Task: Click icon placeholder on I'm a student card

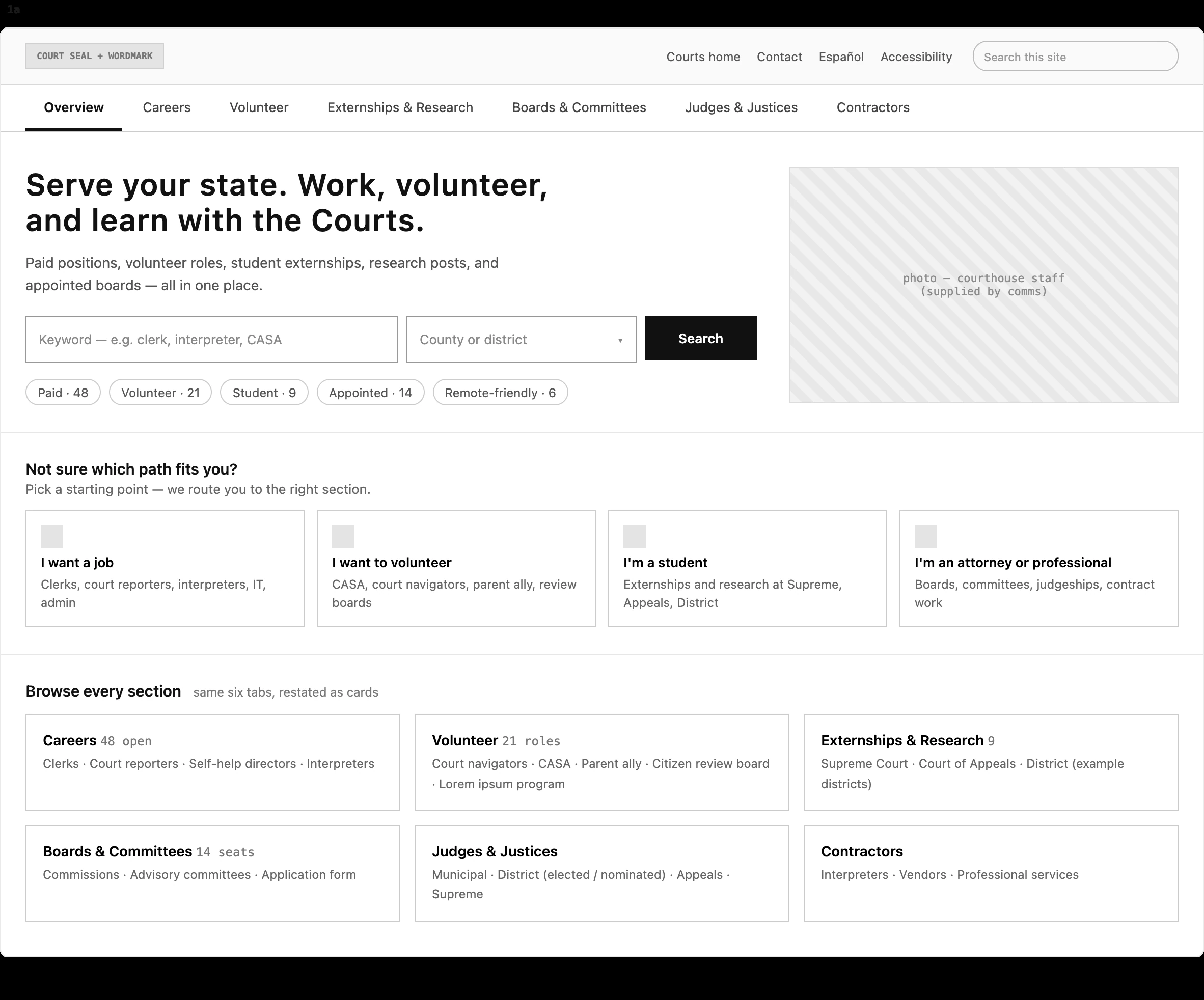Action: click(x=634, y=536)
